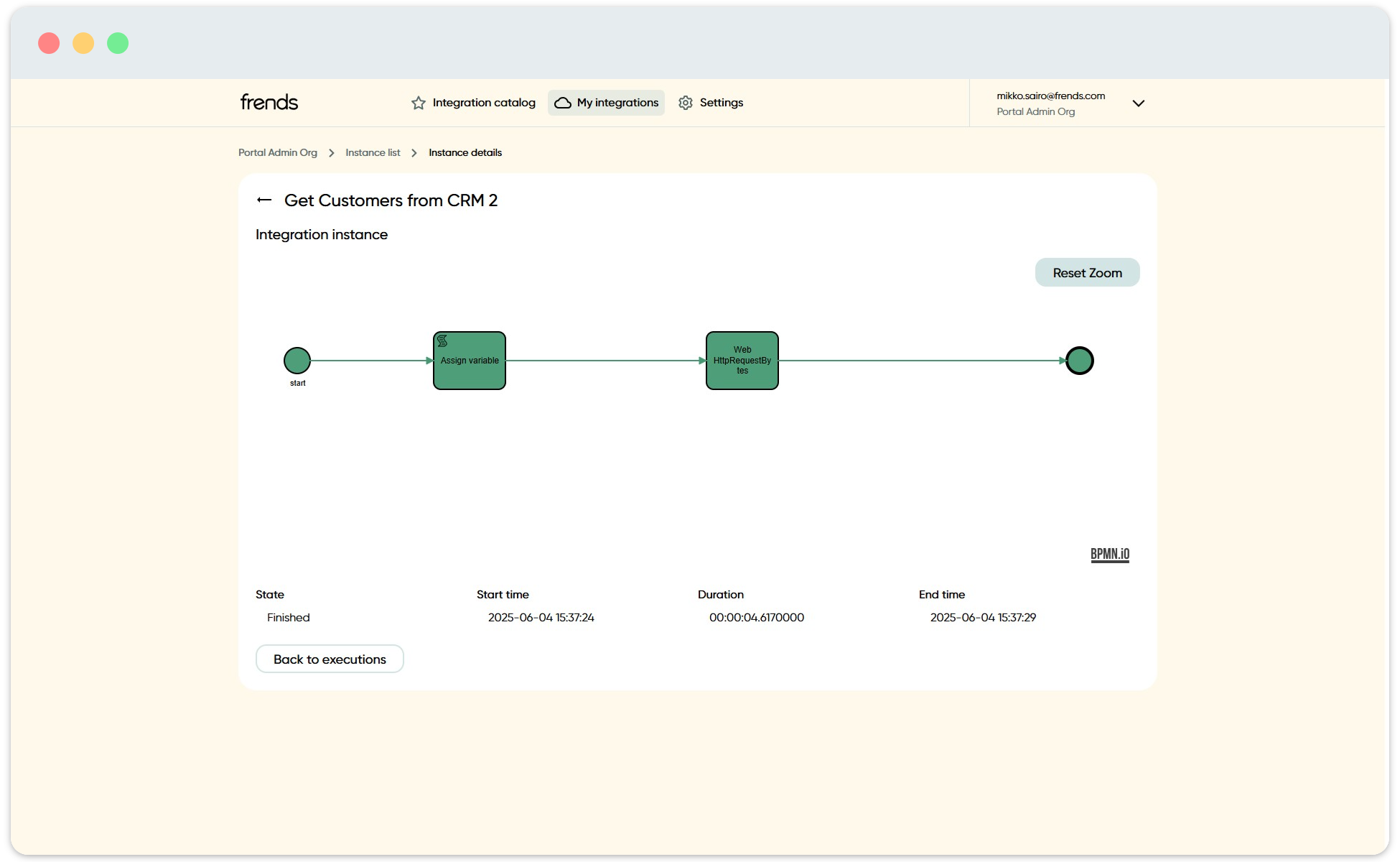Select the Assign variable script task node

tap(469, 360)
